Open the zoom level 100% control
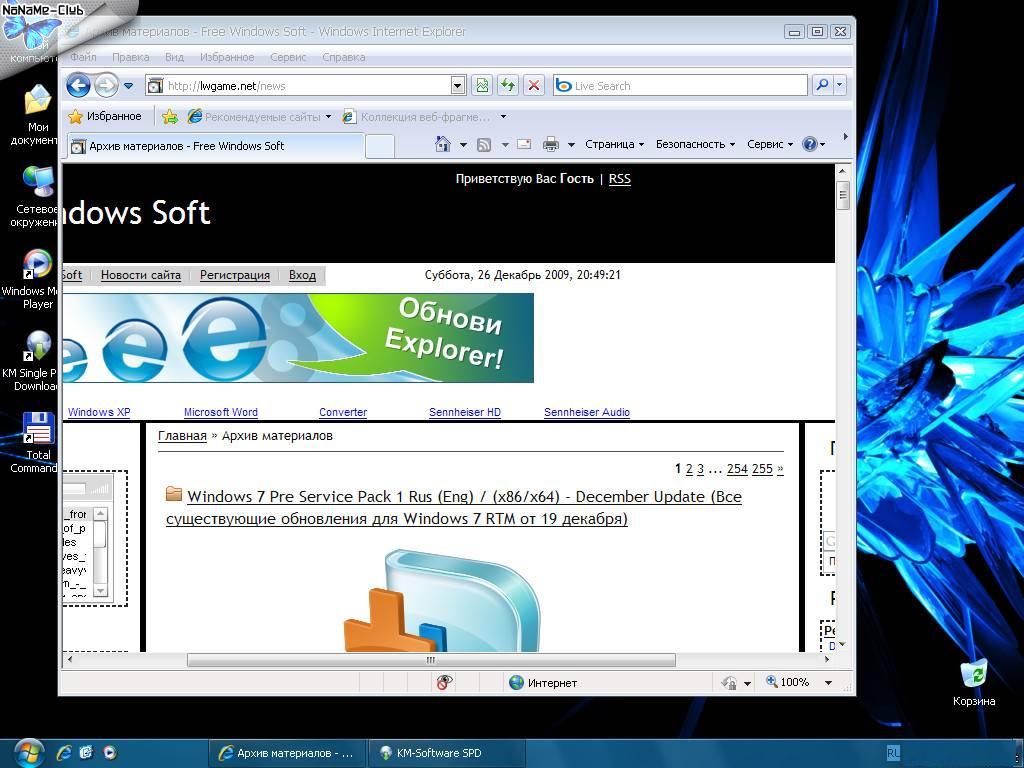 (x=799, y=682)
